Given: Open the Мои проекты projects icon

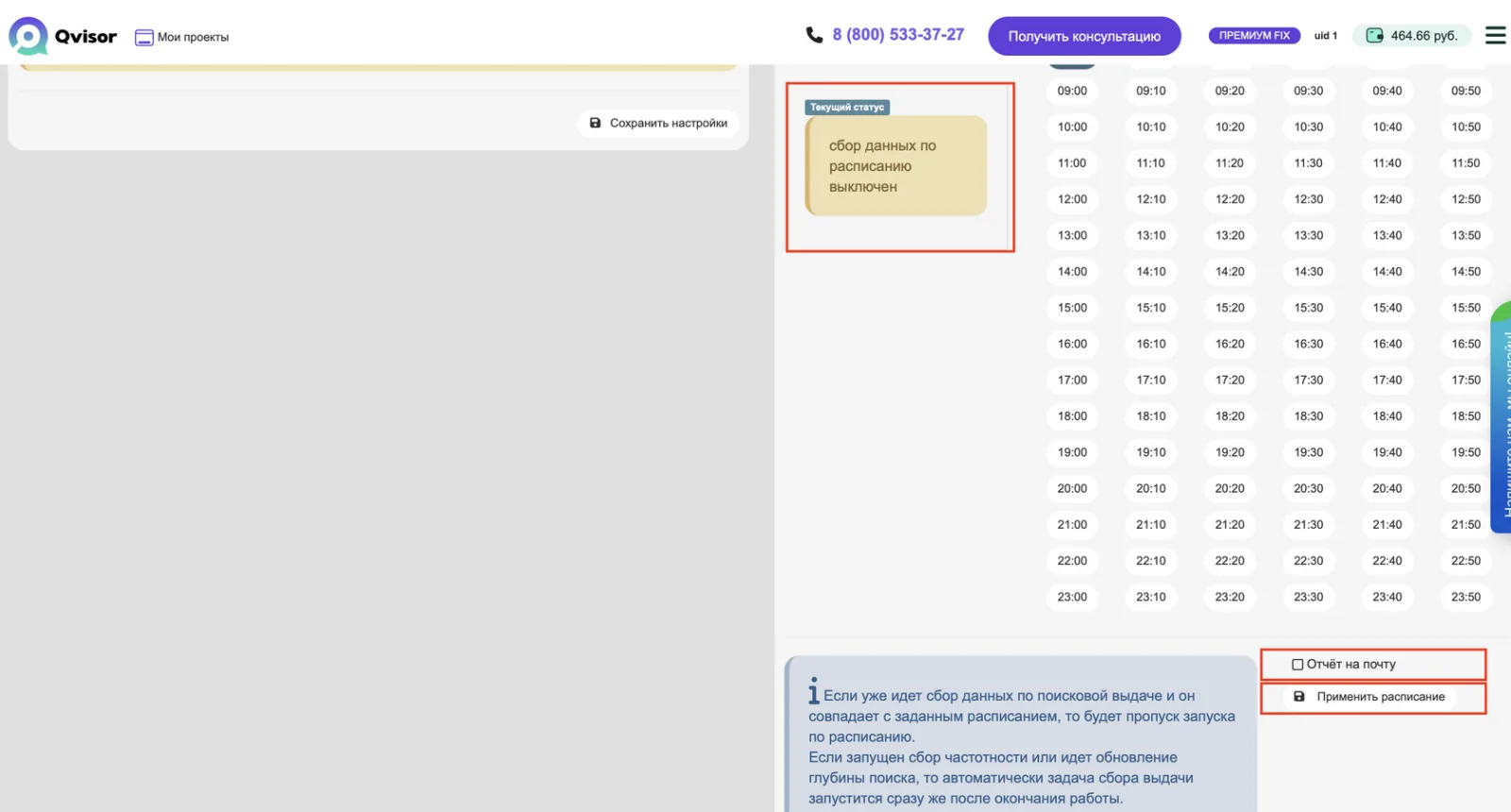Looking at the screenshot, I should [x=144, y=38].
